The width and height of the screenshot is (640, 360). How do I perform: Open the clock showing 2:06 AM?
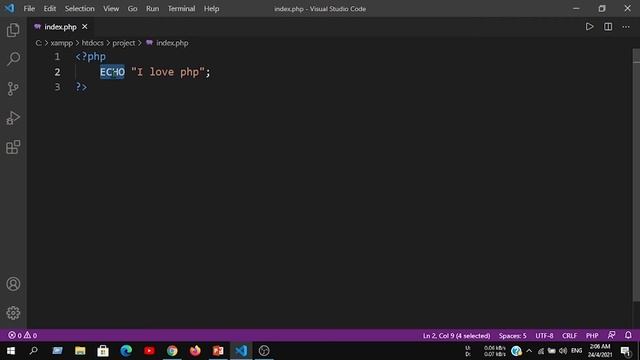pos(600,351)
